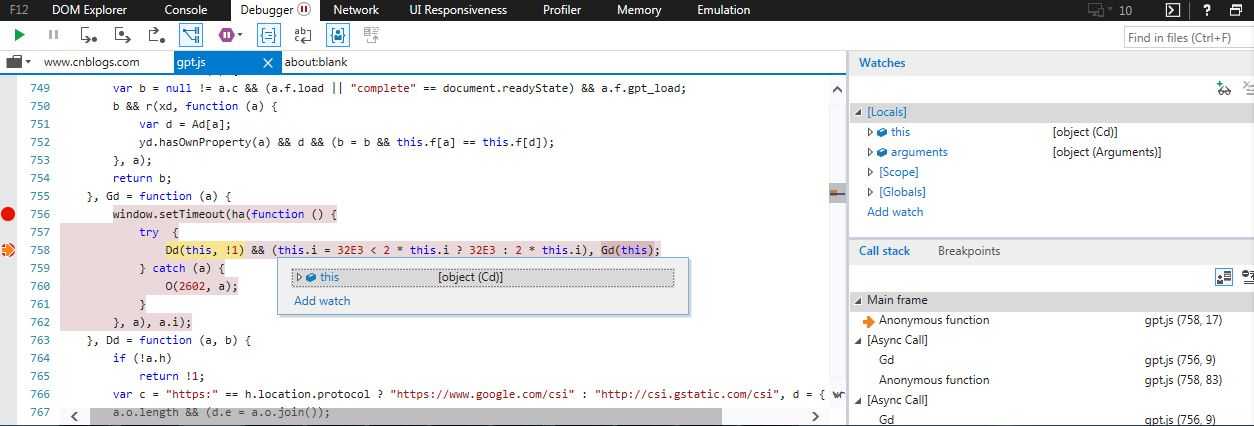The height and width of the screenshot is (426, 1254).
Task: Toggle the Pretty print button
Action: 268,35
